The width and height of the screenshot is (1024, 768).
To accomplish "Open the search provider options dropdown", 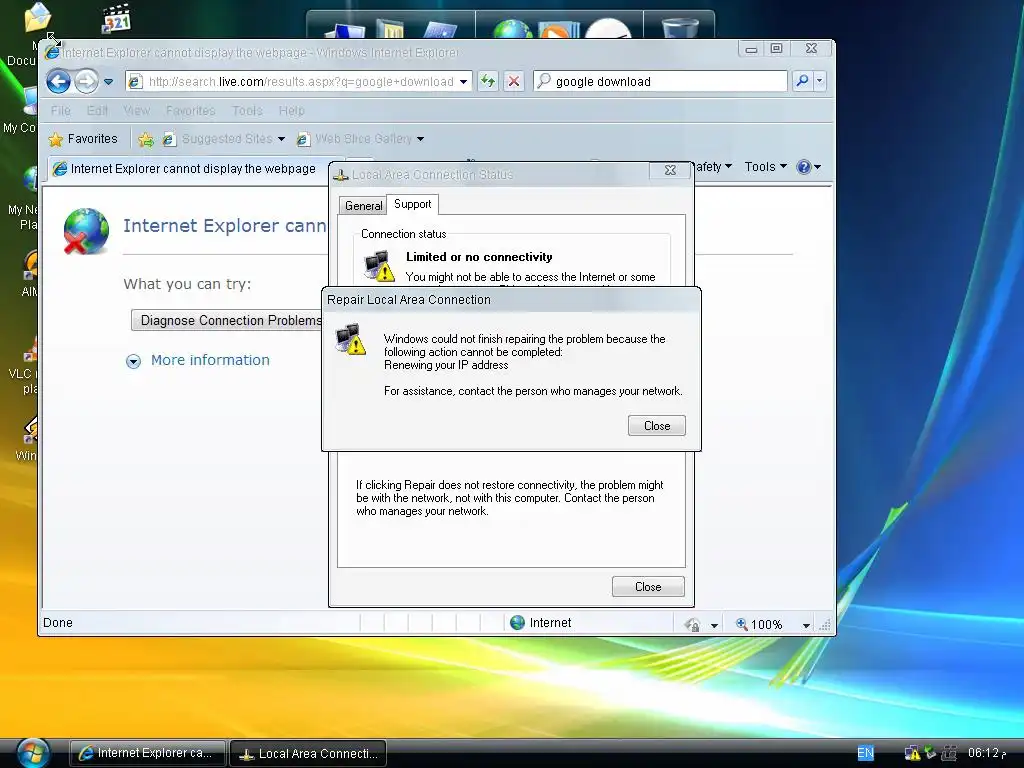I will pyautogui.click(x=820, y=81).
